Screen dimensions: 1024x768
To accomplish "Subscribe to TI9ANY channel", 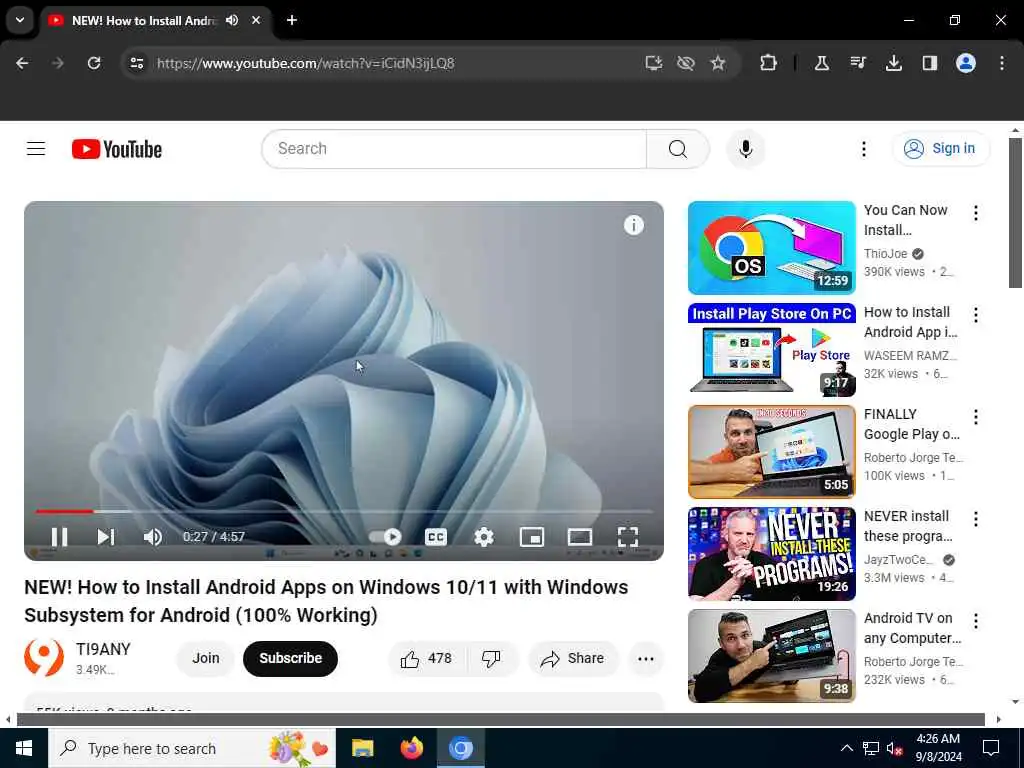I will 291,658.
